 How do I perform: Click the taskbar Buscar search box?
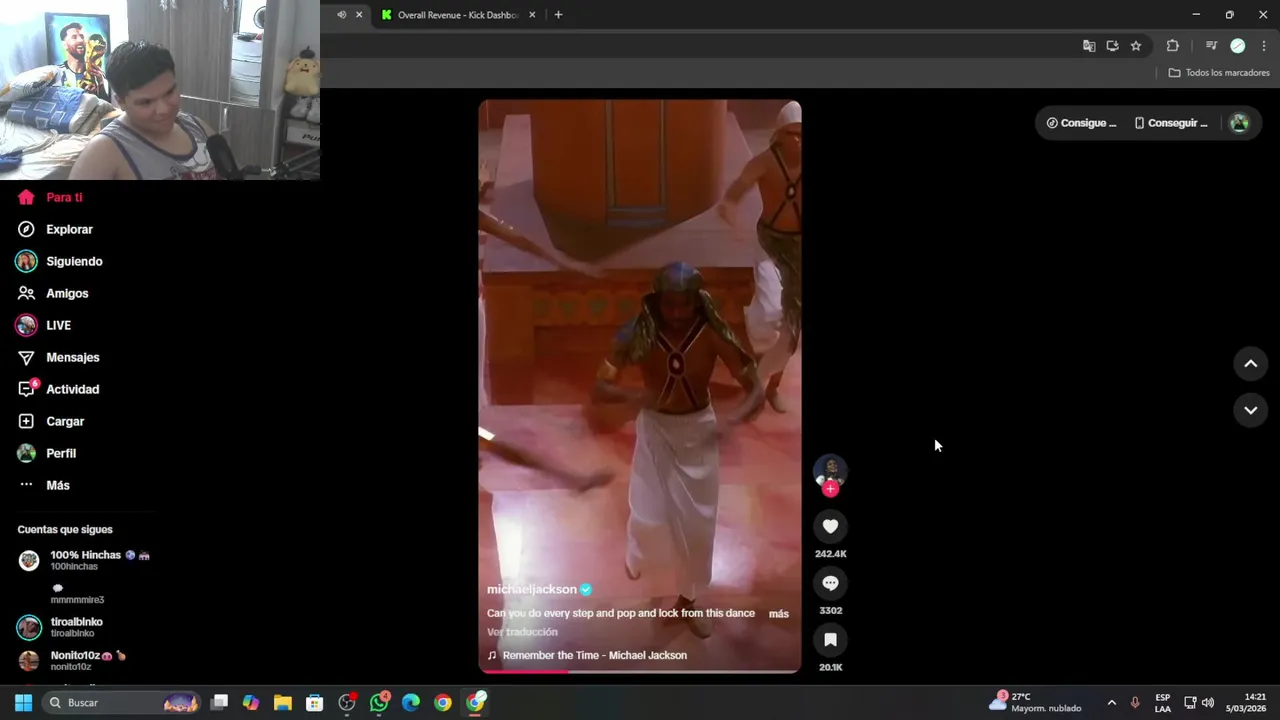tap(122, 703)
